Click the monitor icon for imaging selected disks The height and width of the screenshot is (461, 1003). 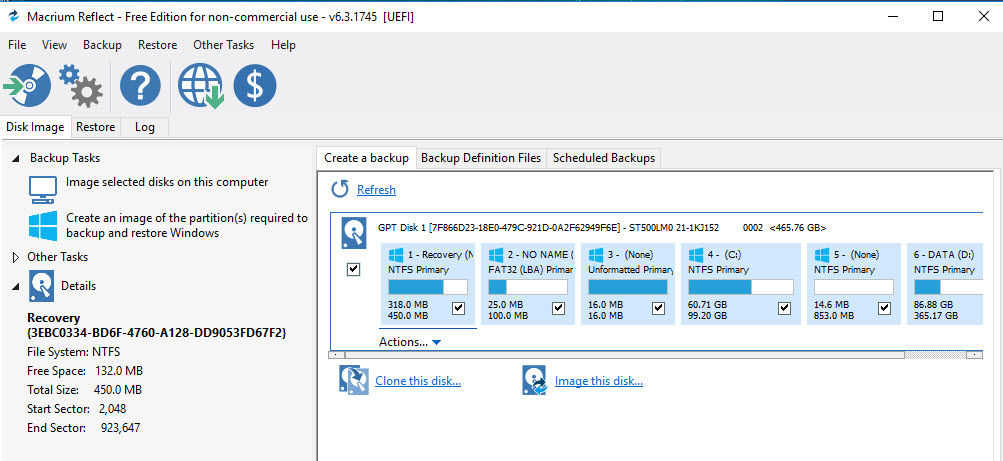[43, 189]
